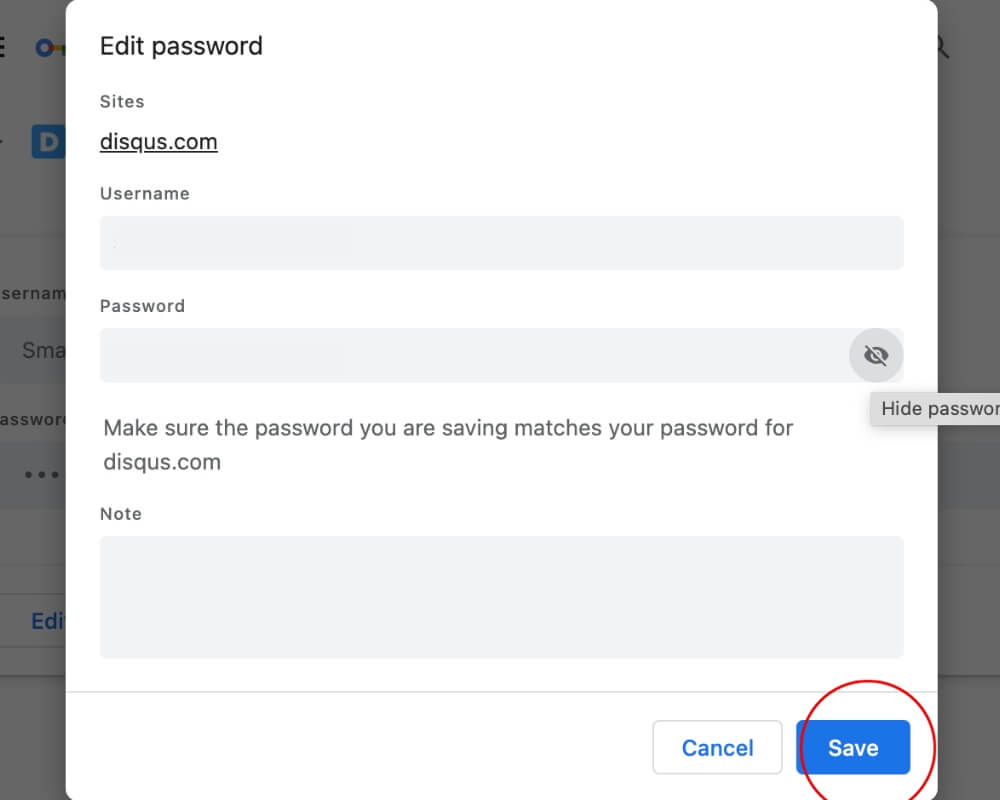Click the Hide password tooltip
Screen dimensions: 1000x800
938,408
